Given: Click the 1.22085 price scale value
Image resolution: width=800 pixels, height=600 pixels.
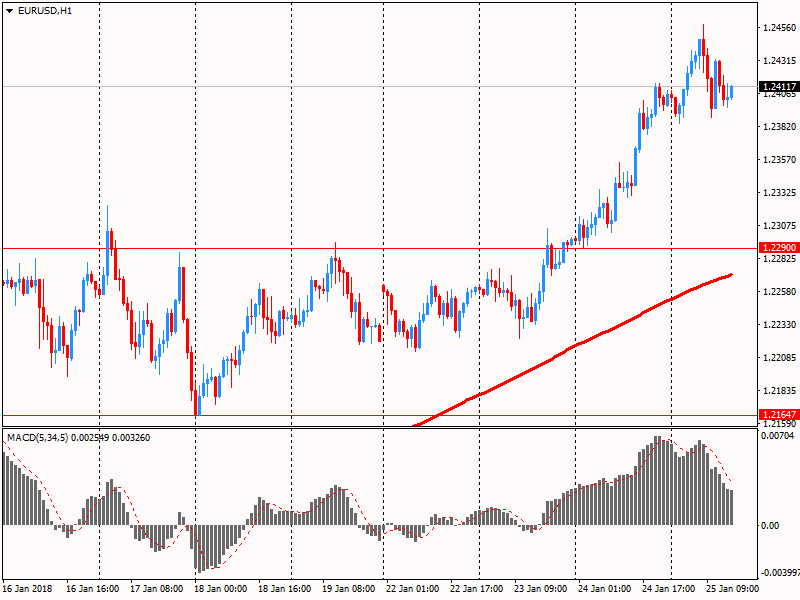Looking at the screenshot, I should [x=780, y=358].
